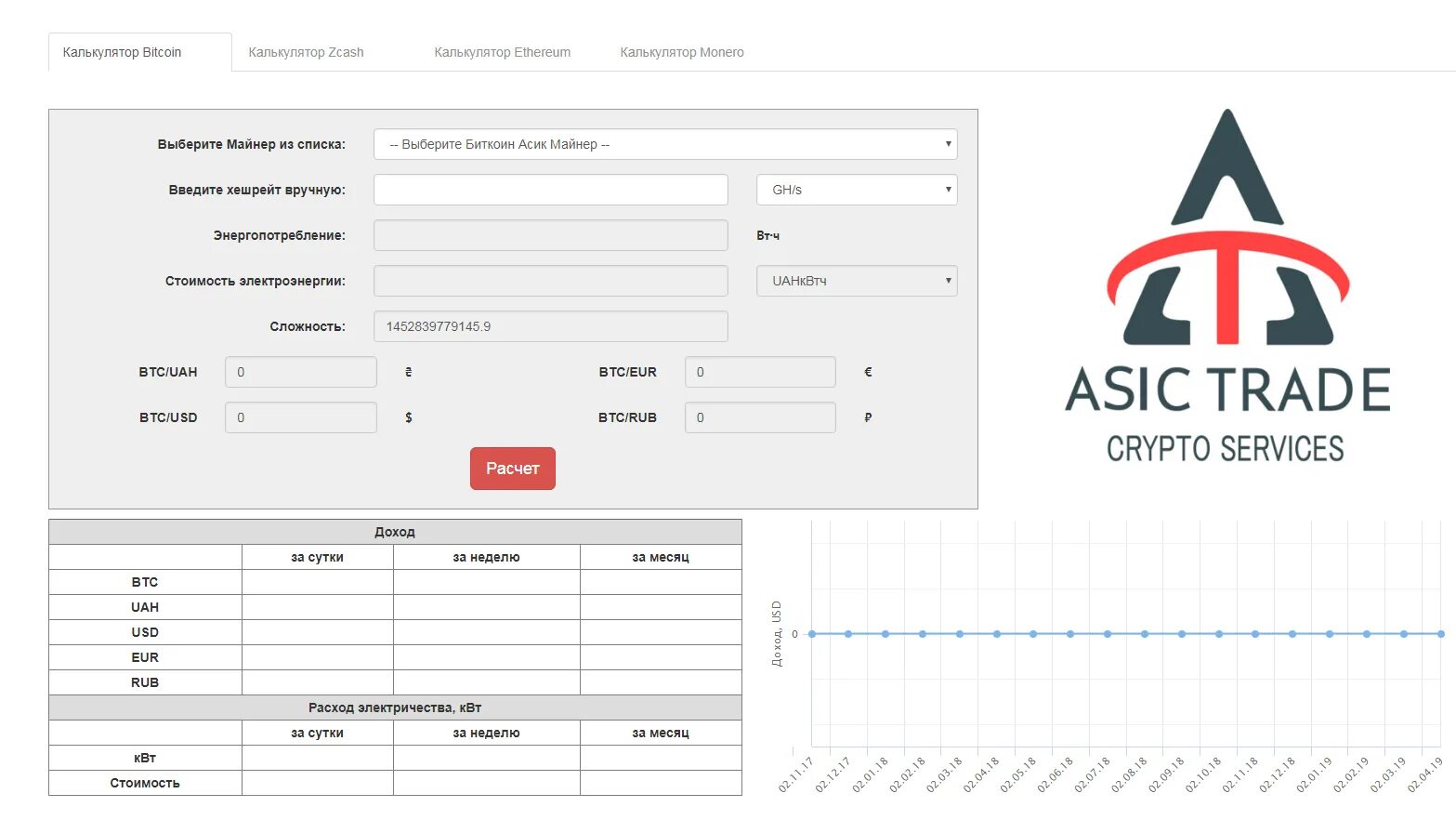
Task: Click the chart data point at 02.12.18
Action: tap(1292, 634)
